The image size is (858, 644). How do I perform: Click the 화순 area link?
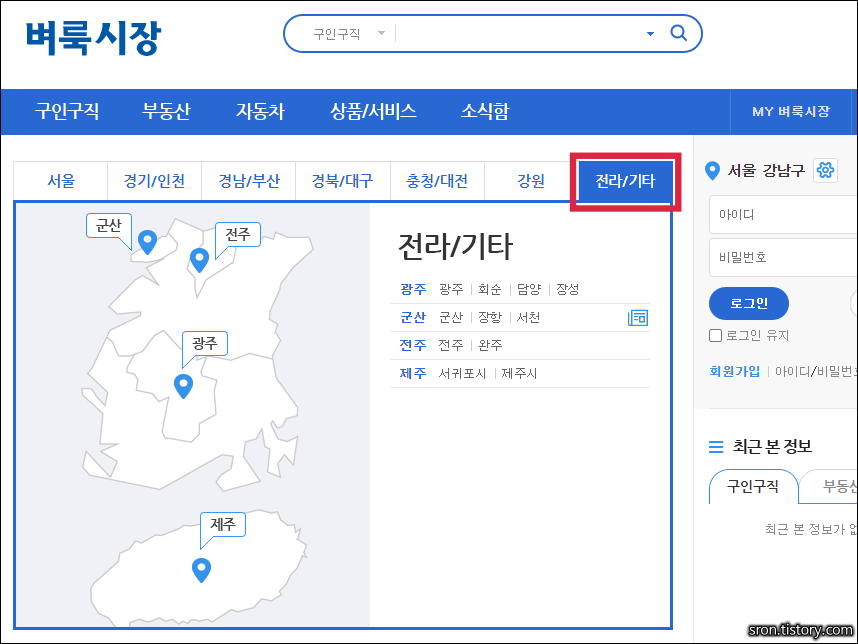489,289
